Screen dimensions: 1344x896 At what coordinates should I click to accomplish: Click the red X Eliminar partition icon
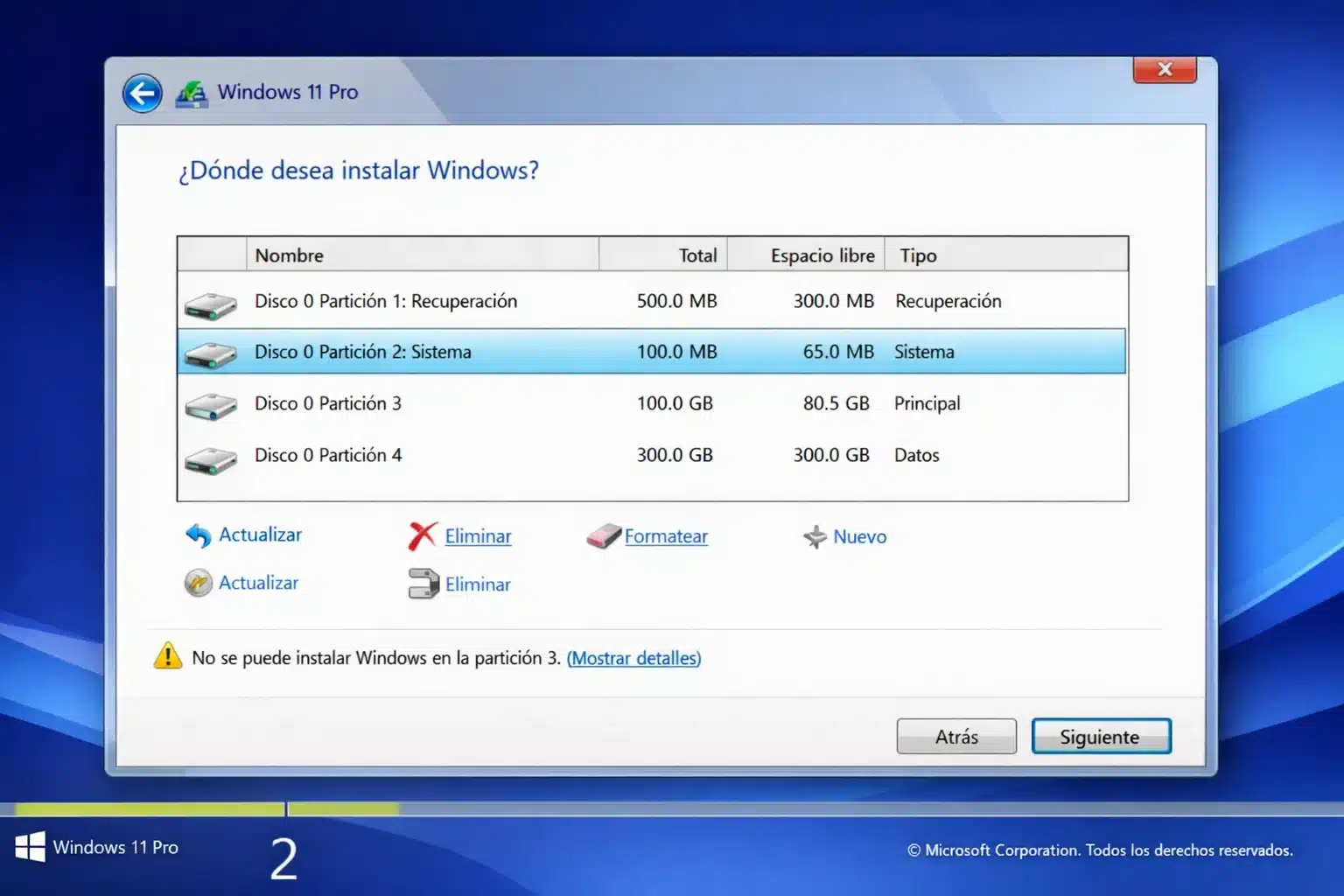(423, 536)
